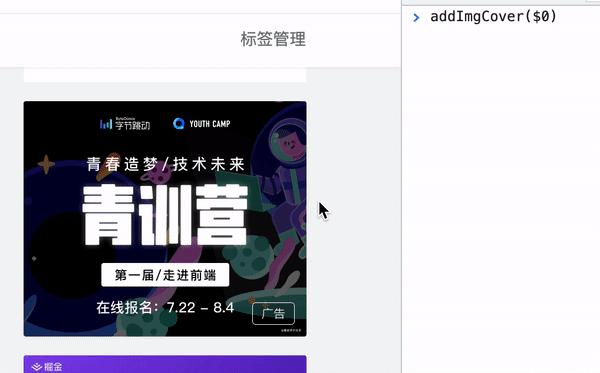
Task: Click the blue console prompt chevron
Action: [416, 17]
